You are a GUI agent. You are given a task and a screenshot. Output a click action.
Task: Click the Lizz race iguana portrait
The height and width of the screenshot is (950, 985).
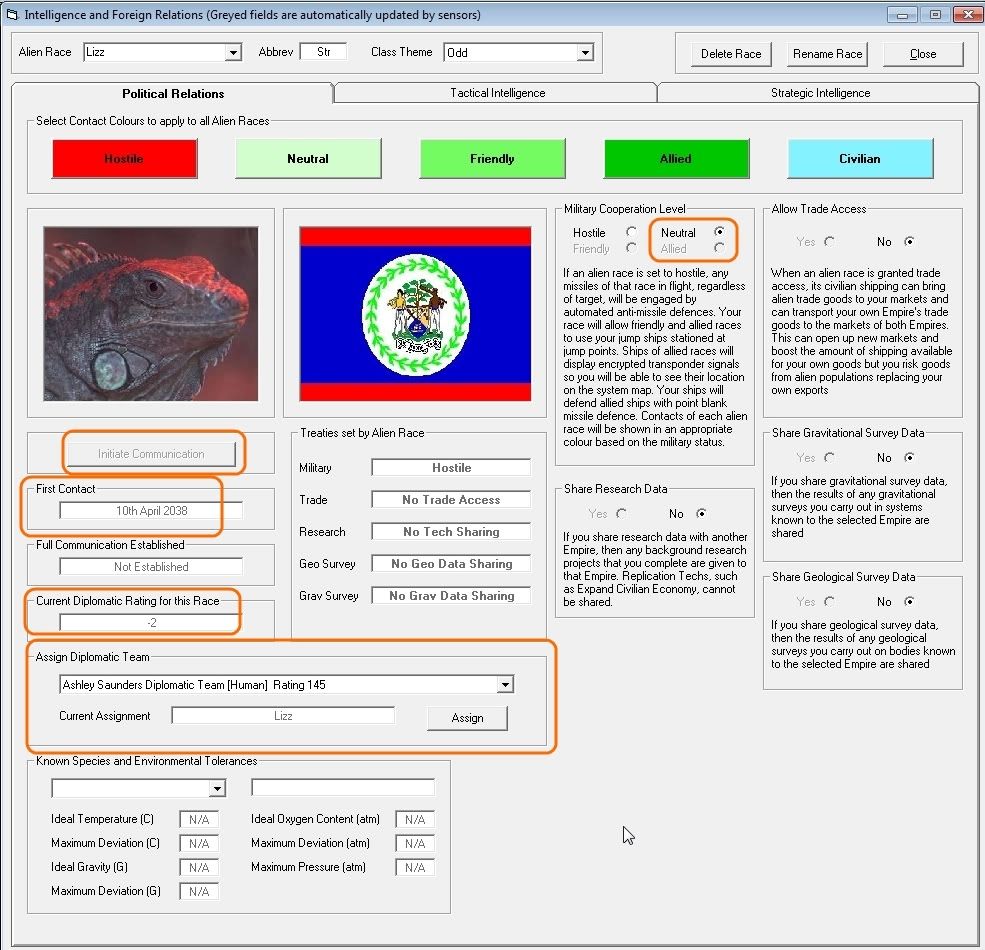click(151, 314)
